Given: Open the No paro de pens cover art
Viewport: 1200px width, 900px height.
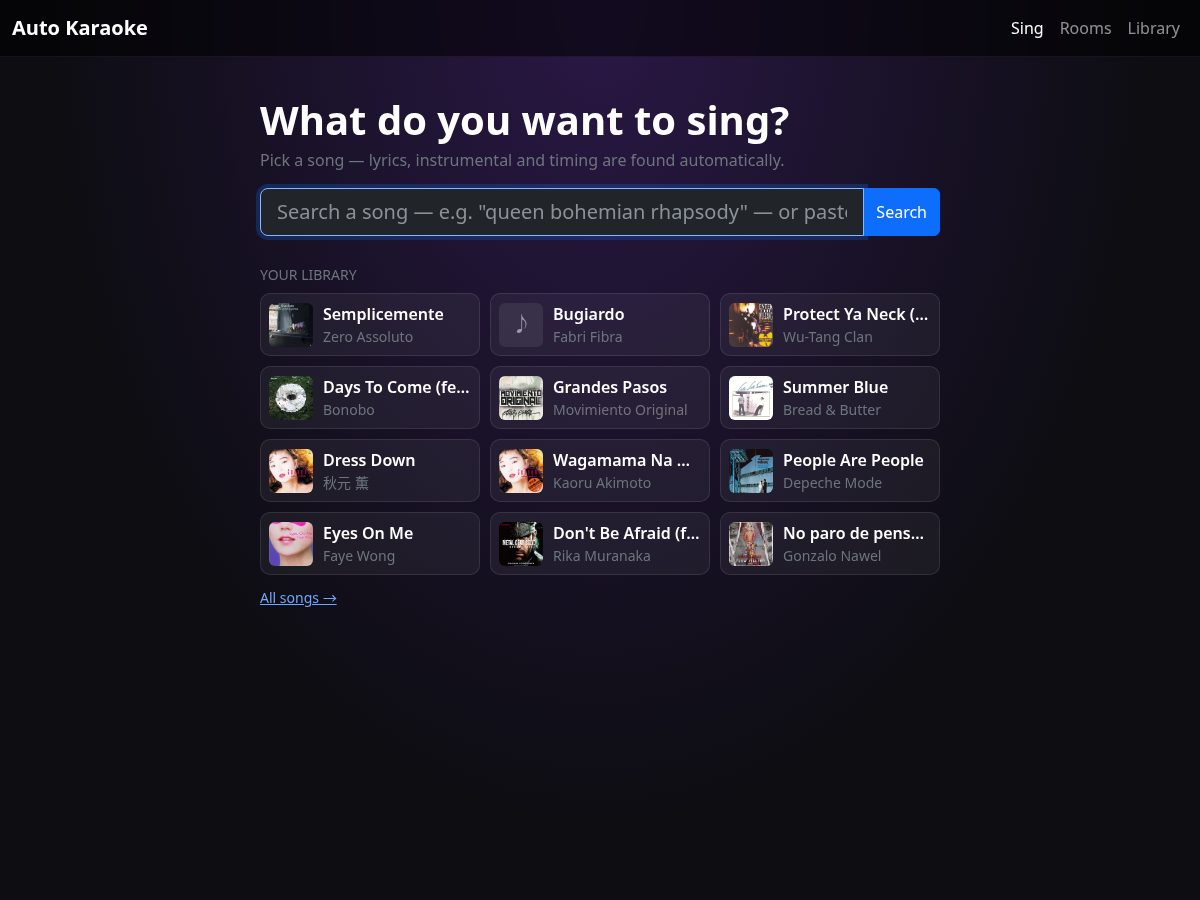Looking at the screenshot, I should tap(751, 544).
